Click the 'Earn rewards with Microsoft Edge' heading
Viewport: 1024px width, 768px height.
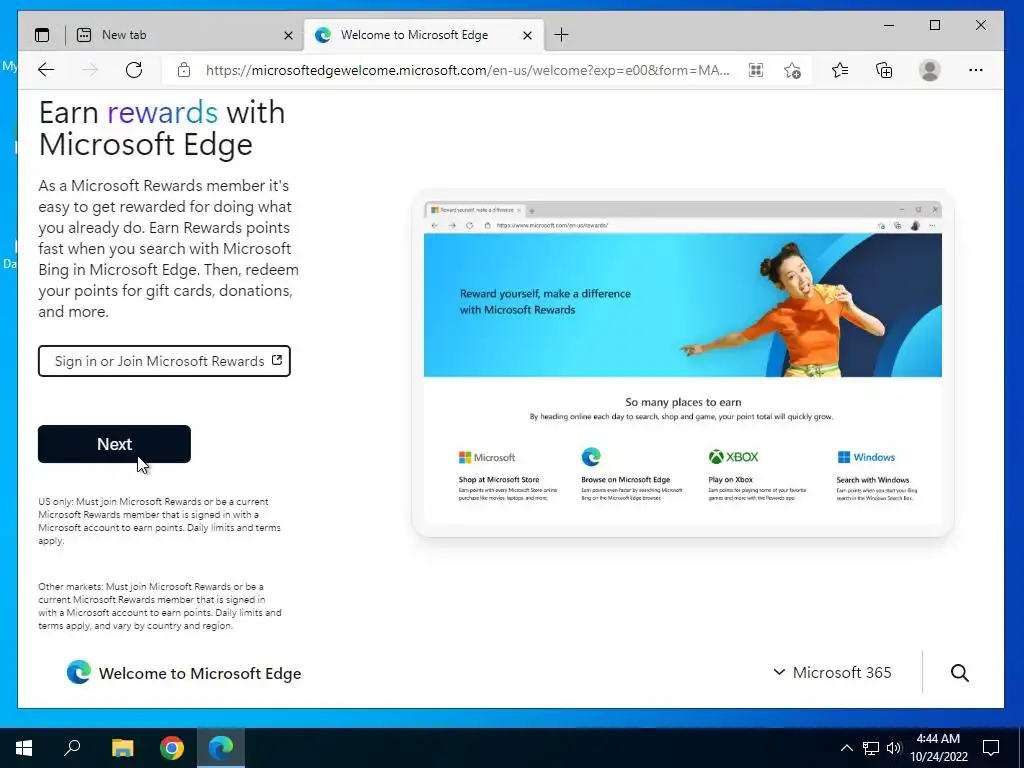coord(162,128)
